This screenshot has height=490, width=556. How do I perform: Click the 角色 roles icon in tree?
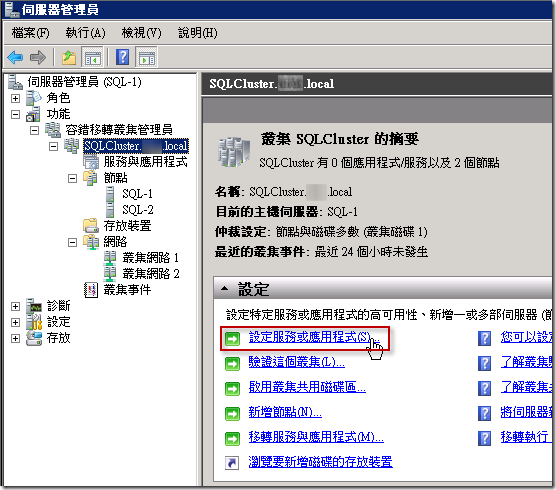[34, 98]
